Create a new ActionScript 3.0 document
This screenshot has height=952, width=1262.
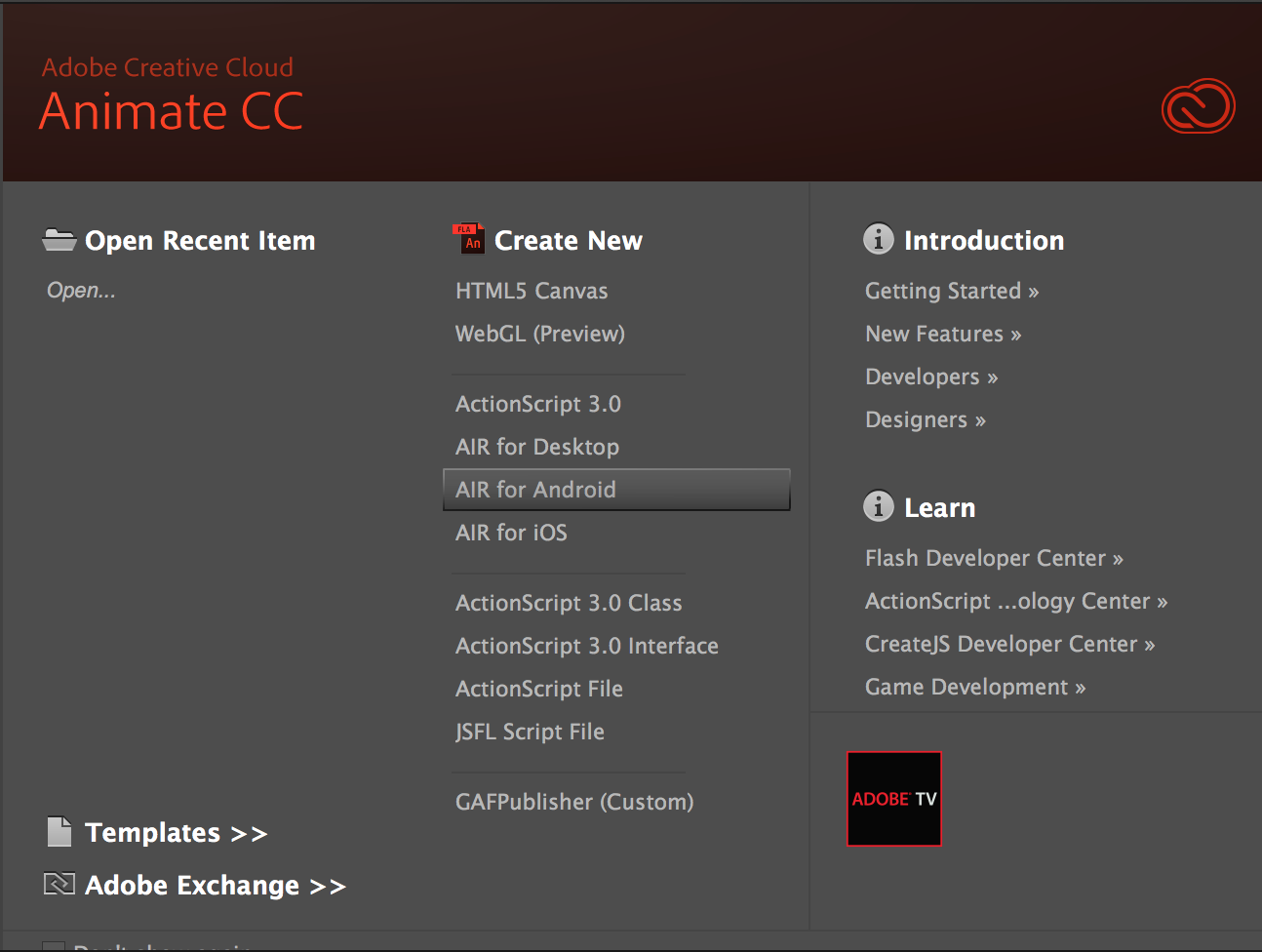pyautogui.click(x=538, y=404)
